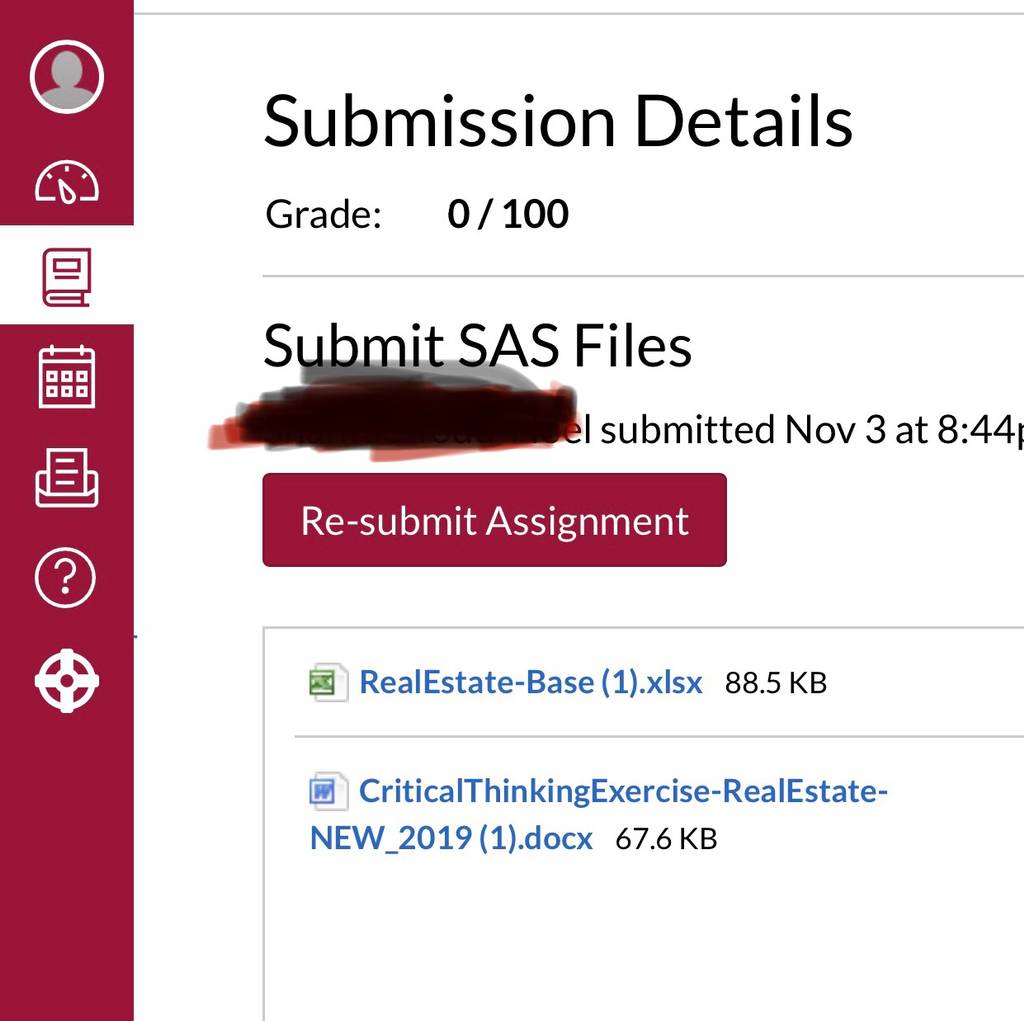Screen dimensions: 1024x1021
Task: Click the 88.5 KB file size label
Action: (x=776, y=683)
